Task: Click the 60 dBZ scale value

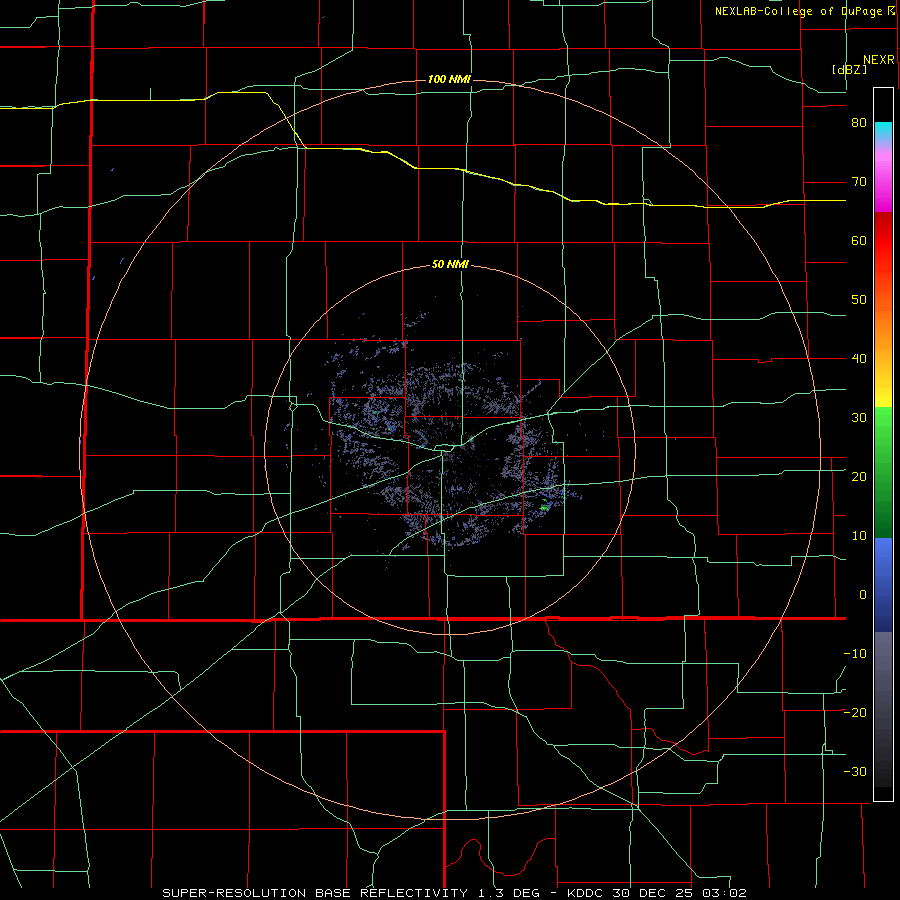Action: tap(859, 240)
